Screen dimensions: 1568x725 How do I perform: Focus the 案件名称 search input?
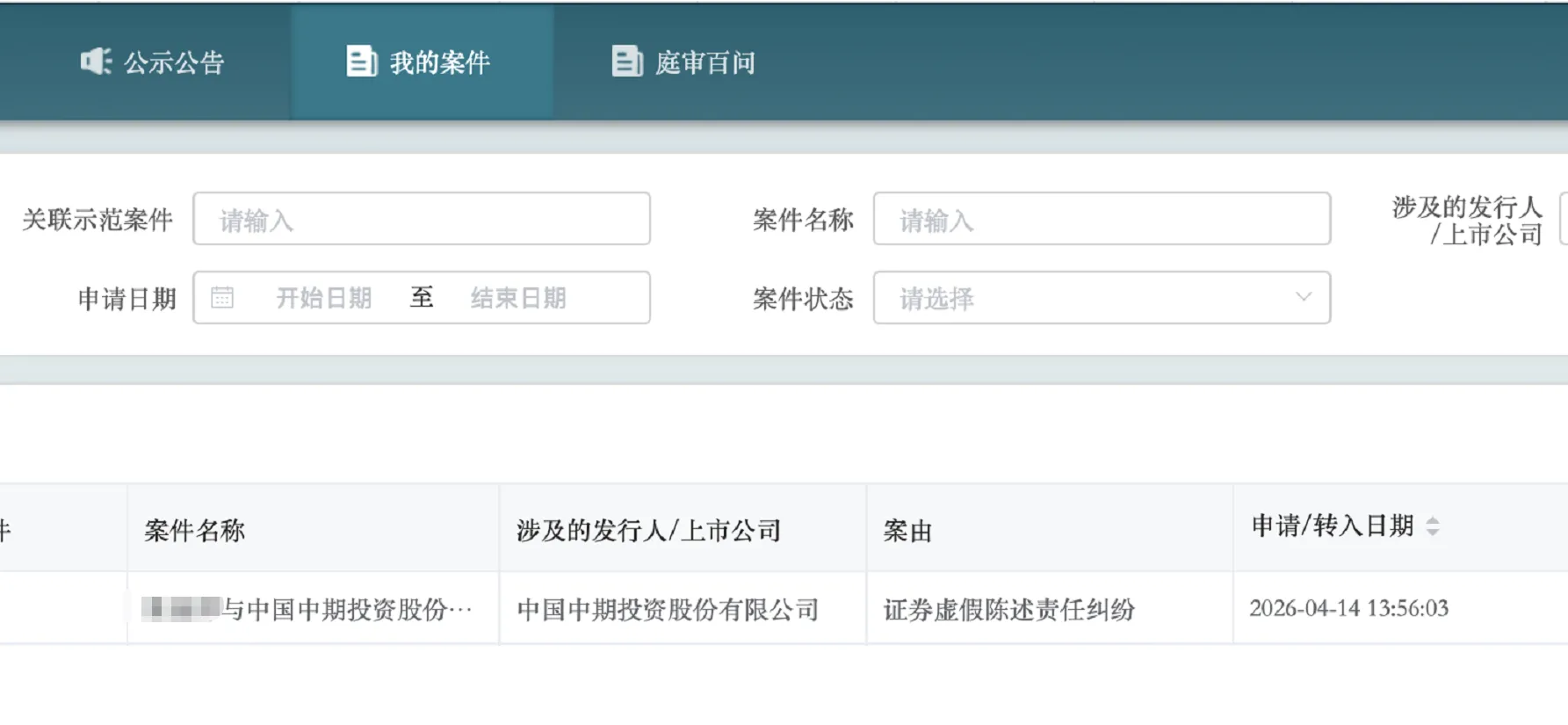tap(1102, 219)
